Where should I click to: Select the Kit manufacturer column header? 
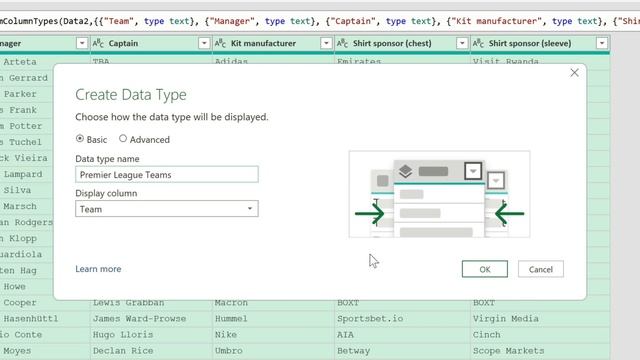263,43
